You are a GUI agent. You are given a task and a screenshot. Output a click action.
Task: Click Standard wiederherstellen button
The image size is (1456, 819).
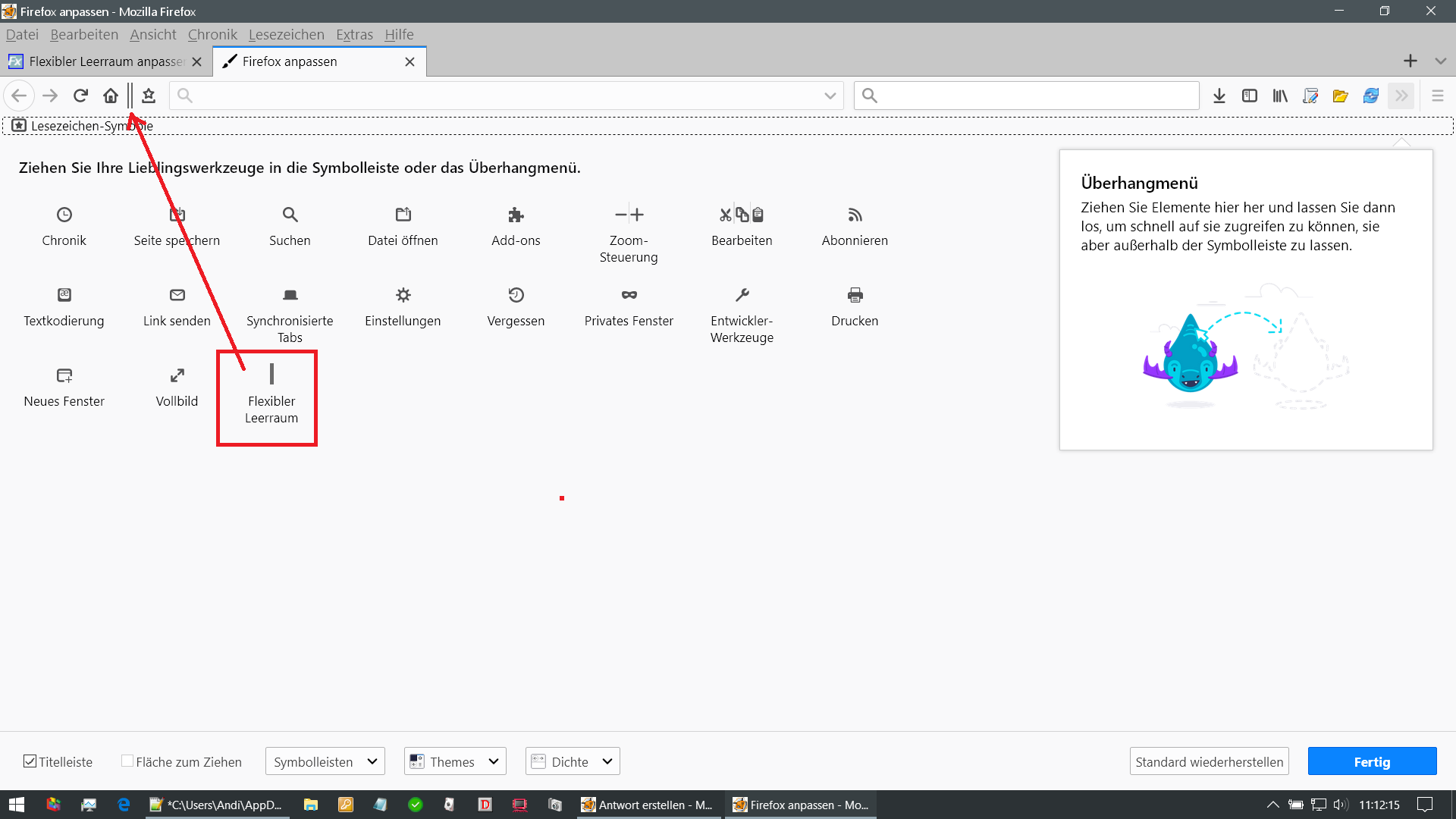pyautogui.click(x=1209, y=761)
